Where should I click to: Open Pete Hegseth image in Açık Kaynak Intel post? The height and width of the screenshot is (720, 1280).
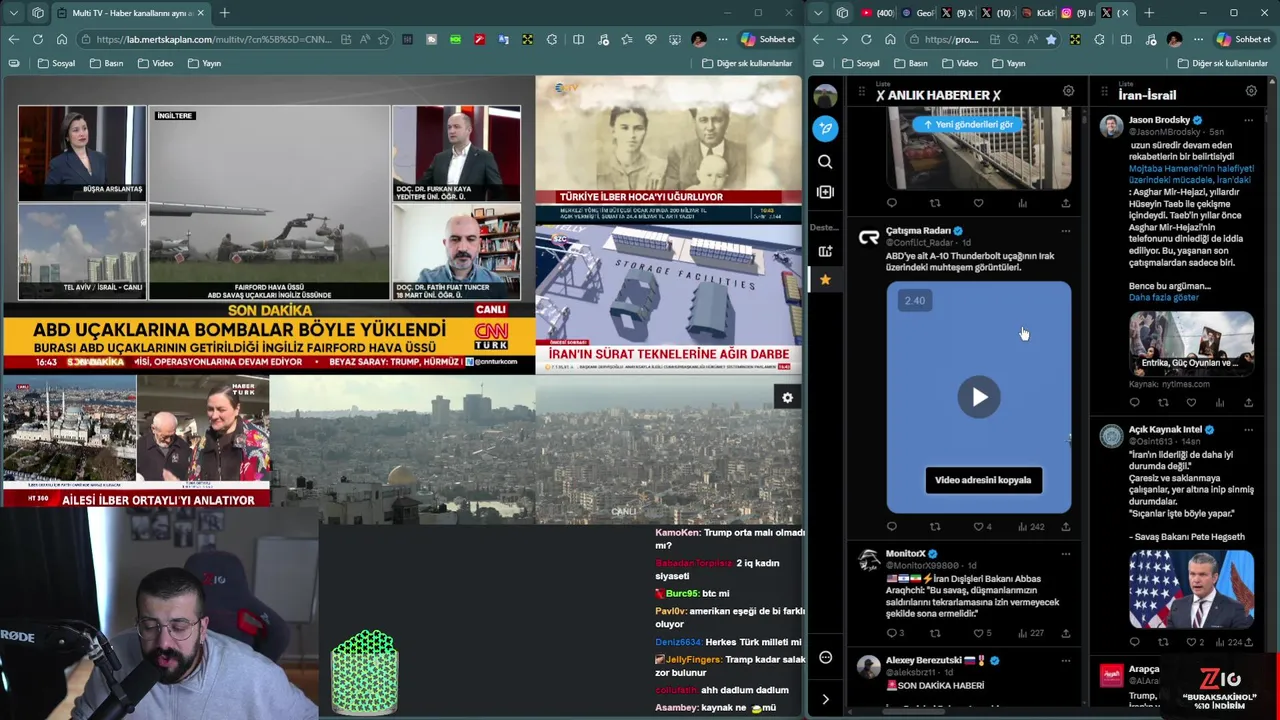(x=1191, y=590)
